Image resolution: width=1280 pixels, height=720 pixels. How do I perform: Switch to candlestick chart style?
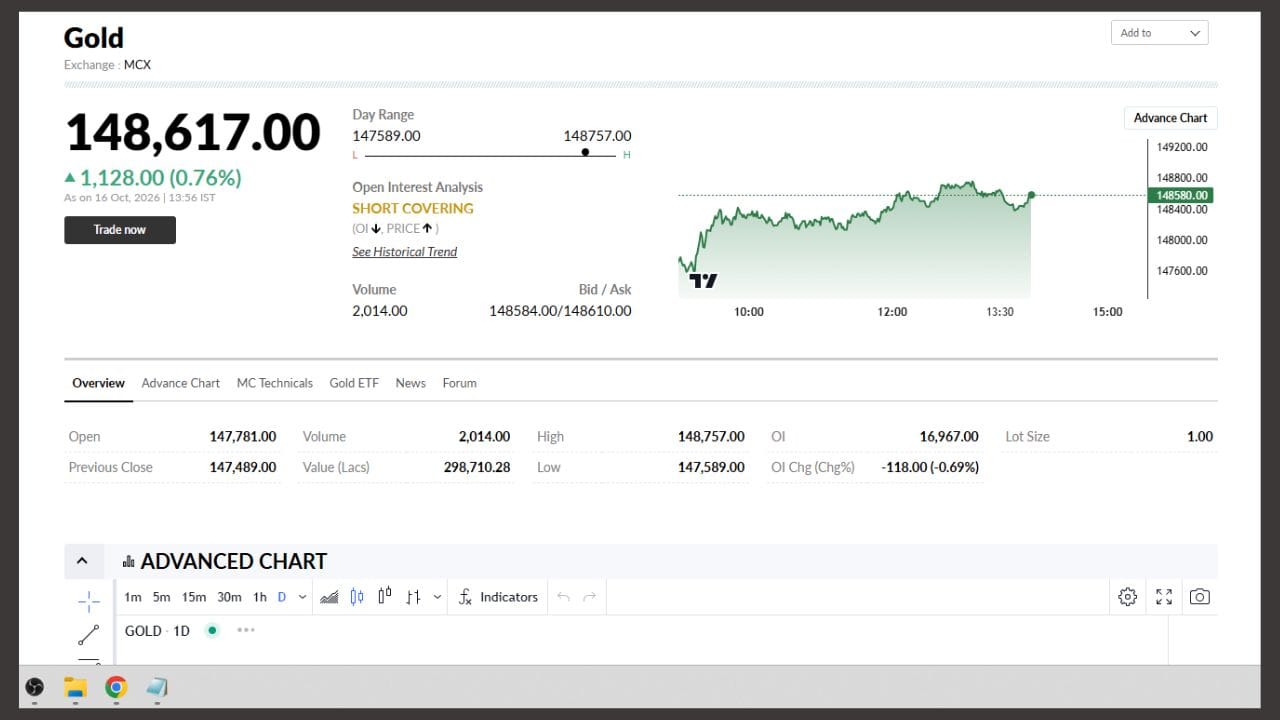(x=357, y=597)
